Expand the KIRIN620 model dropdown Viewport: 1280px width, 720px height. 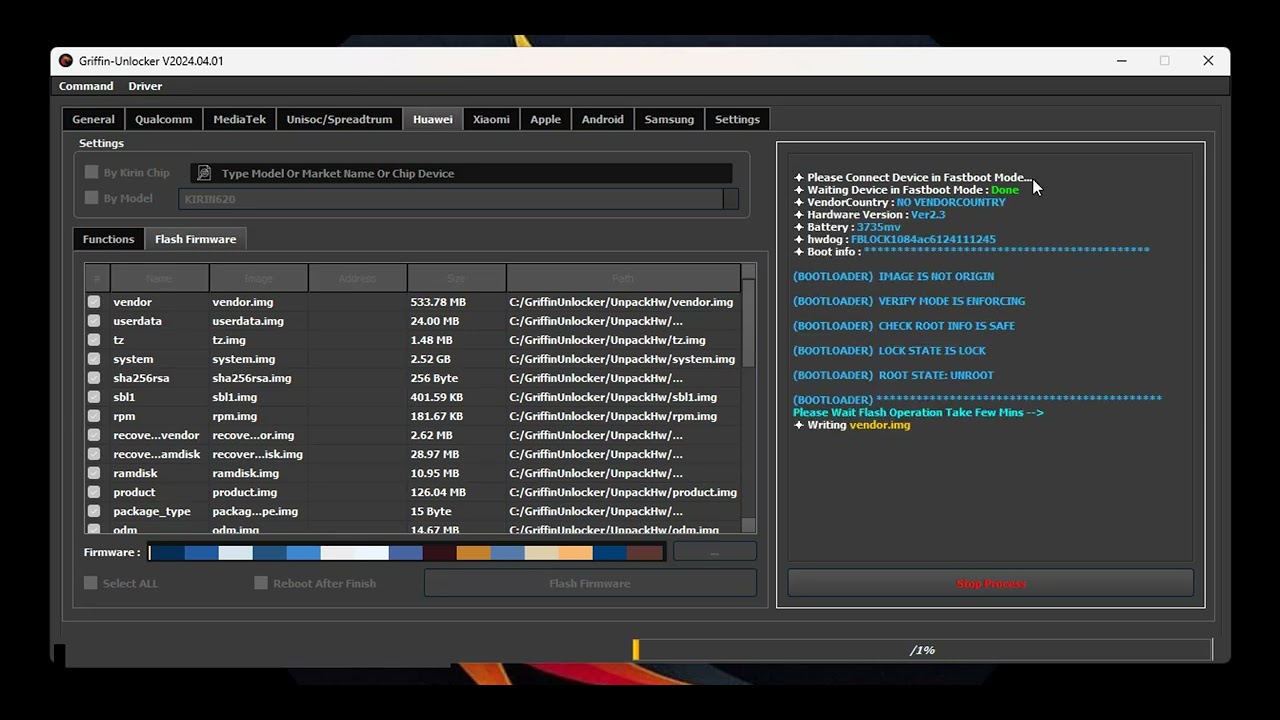[x=731, y=199]
